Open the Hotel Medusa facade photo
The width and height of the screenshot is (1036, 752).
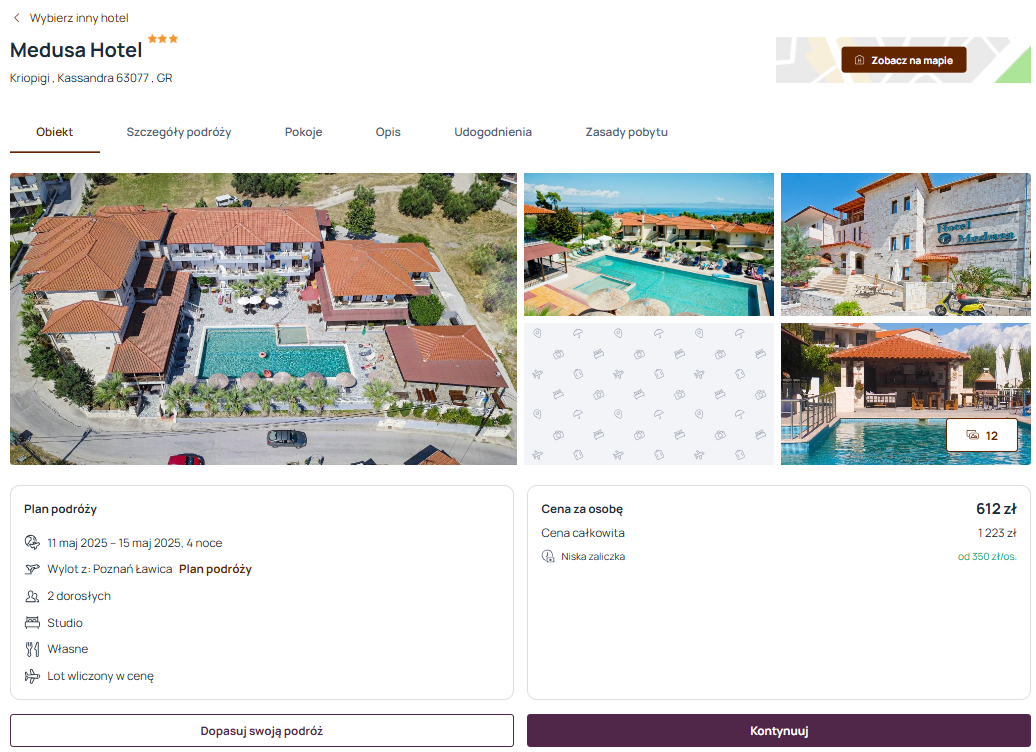click(906, 244)
